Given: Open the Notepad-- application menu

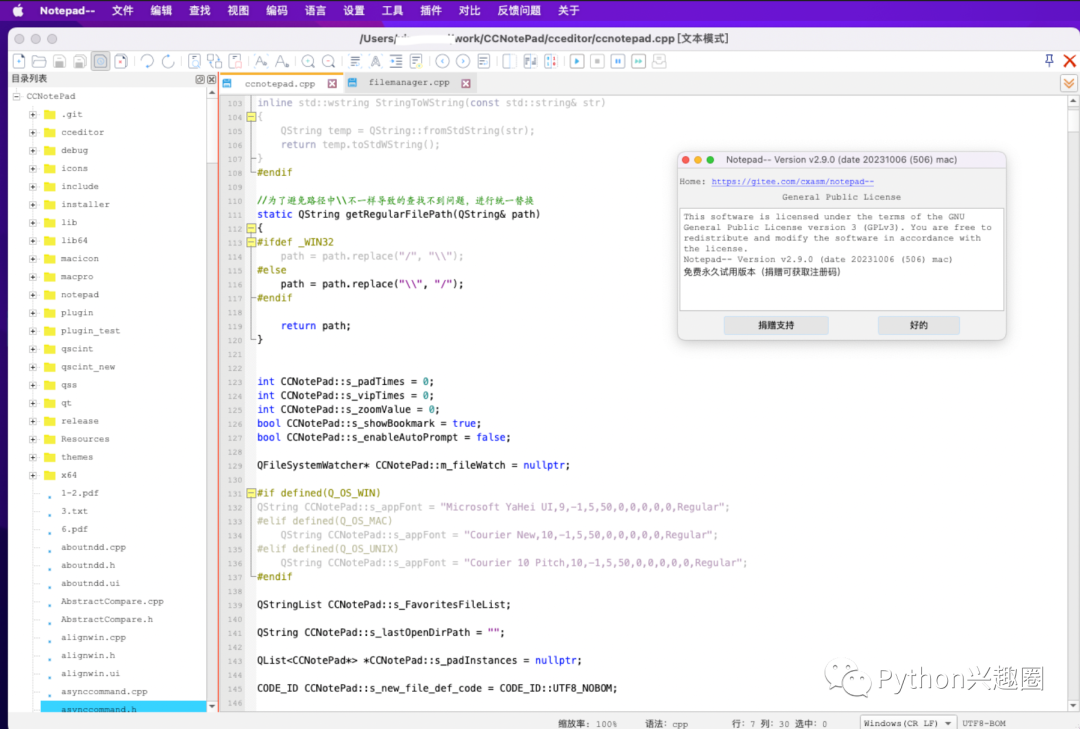Looking at the screenshot, I should pos(67,10).
